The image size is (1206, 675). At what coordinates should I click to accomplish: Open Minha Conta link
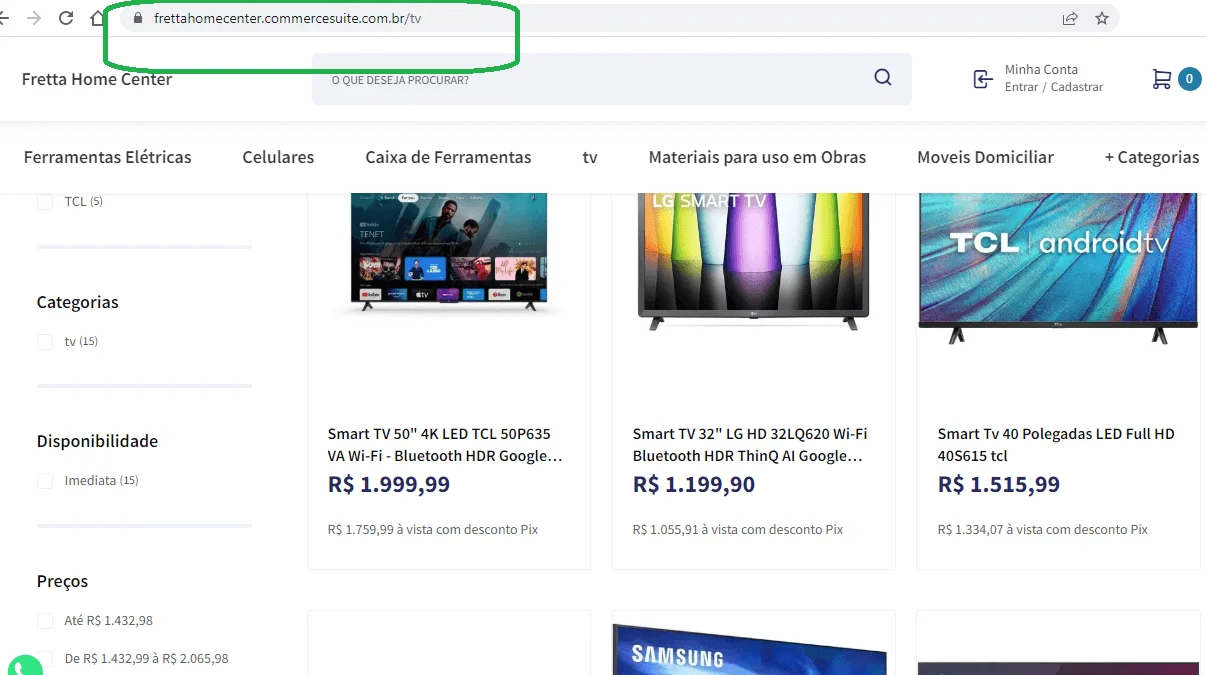tap(1041, 69)
